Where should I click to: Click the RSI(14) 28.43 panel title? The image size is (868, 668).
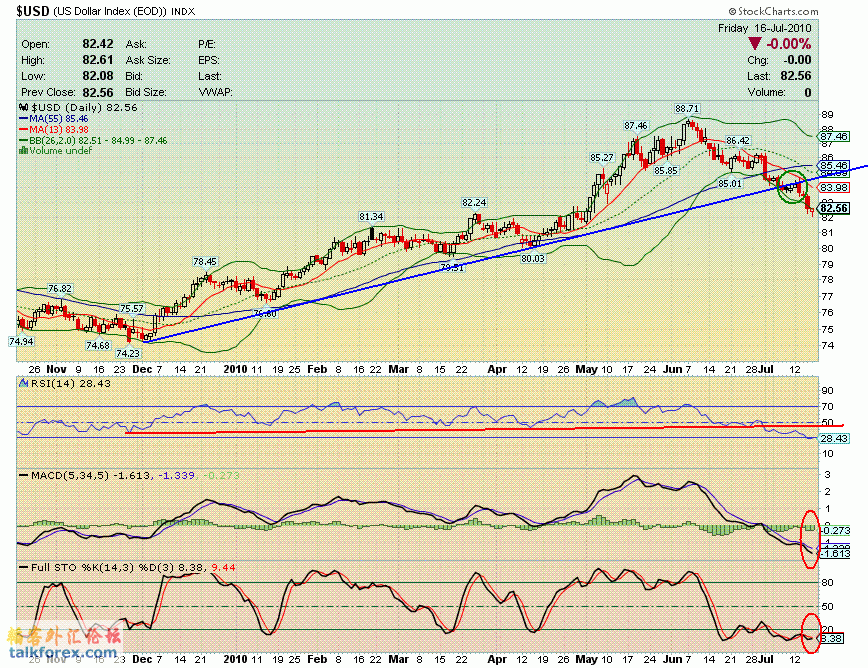click(71, 383)
